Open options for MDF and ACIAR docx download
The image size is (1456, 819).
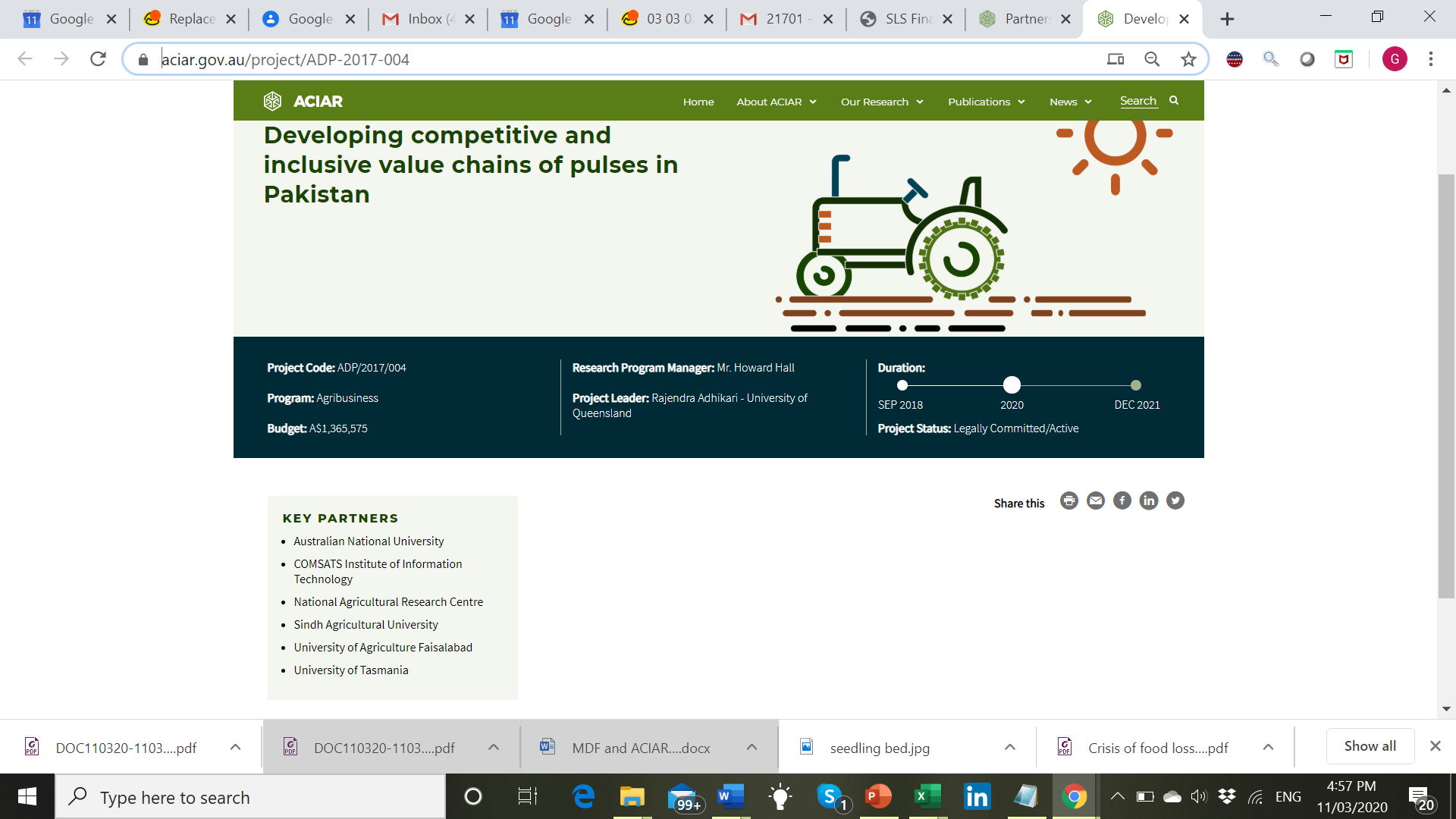pyautogui.click(x=752, y=748)
